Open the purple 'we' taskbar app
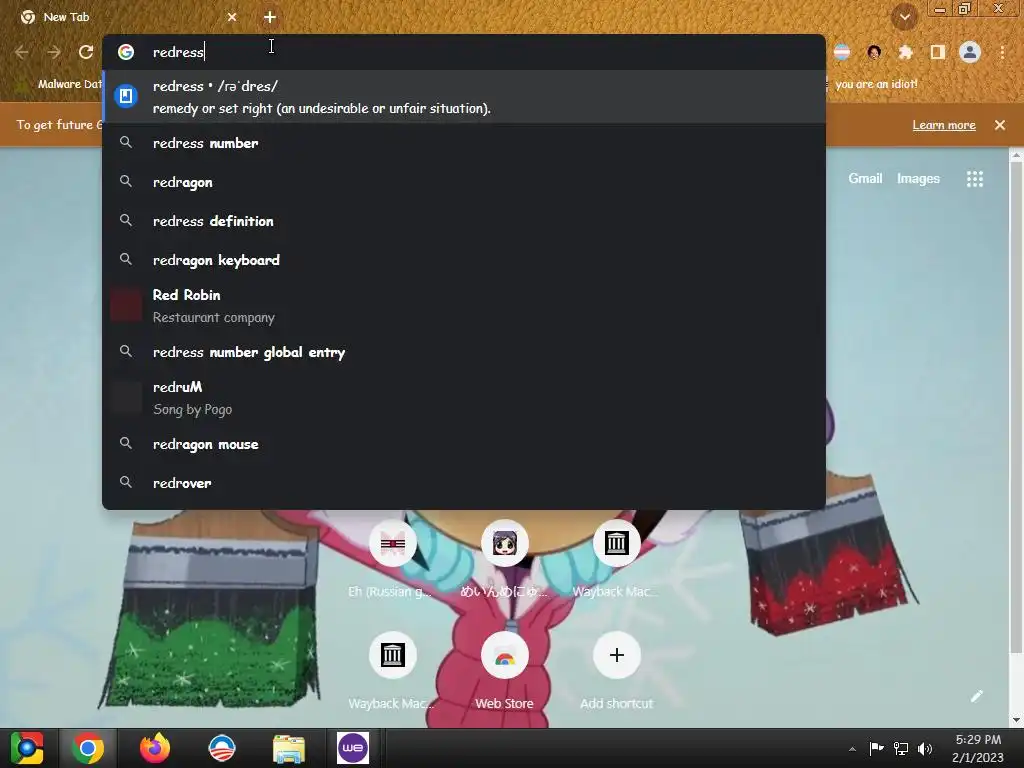The width and height of the screenshot is (1024, 768). tap(353, 748)
